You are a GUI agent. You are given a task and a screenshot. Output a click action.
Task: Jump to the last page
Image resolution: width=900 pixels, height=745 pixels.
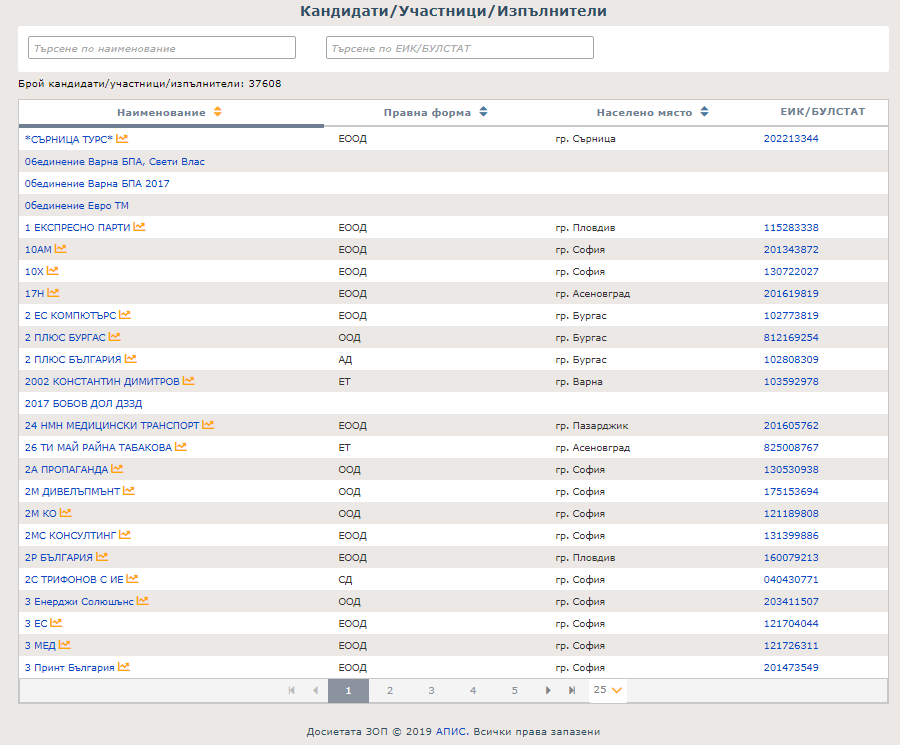coord(572,690)
